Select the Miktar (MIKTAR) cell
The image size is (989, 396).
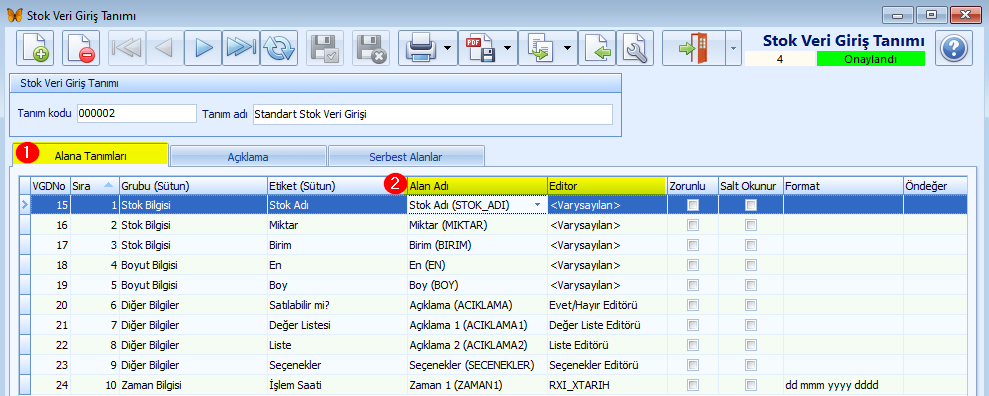[477, 225]
